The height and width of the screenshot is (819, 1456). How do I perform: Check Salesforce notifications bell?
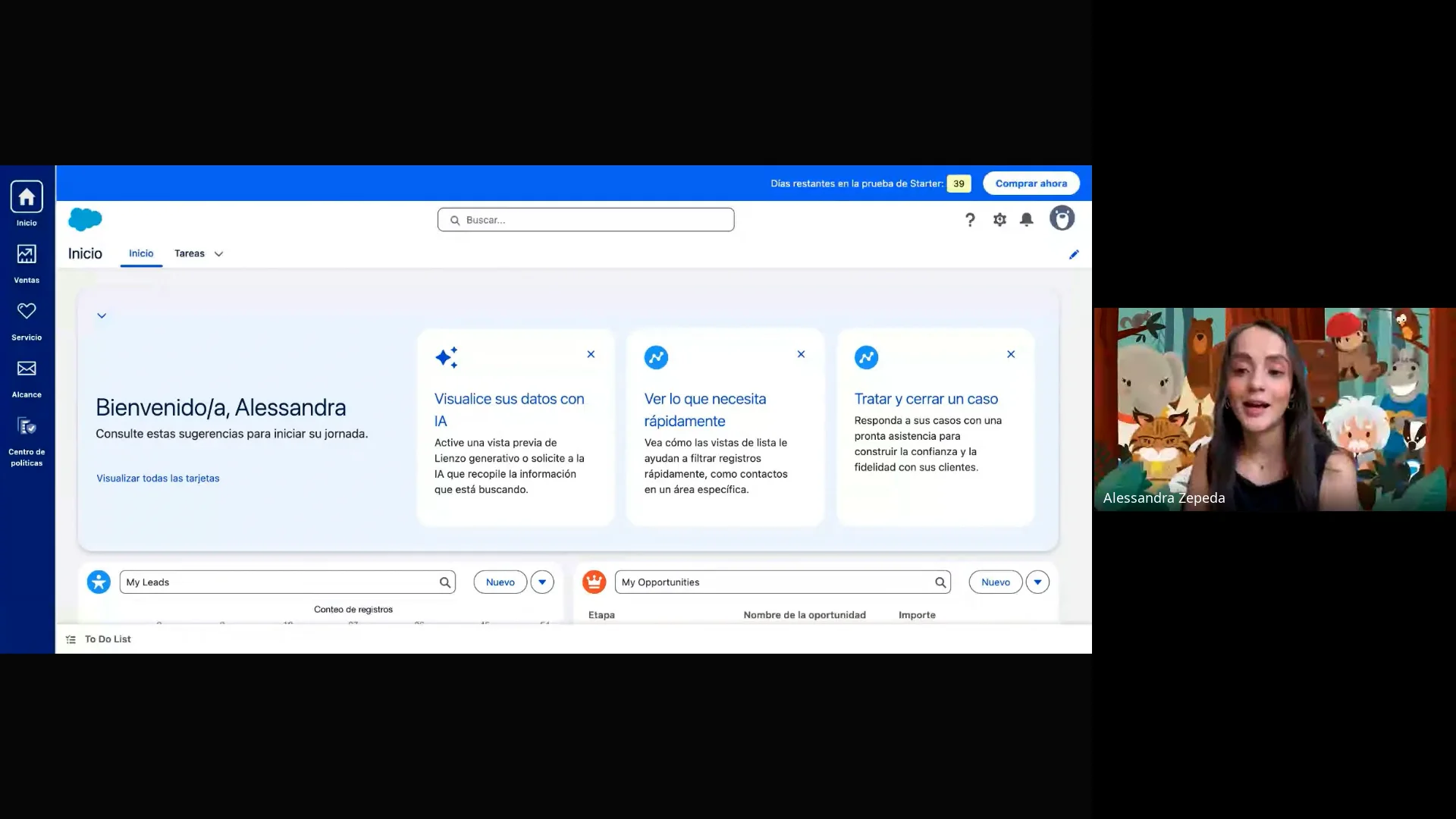(1027, 219)
